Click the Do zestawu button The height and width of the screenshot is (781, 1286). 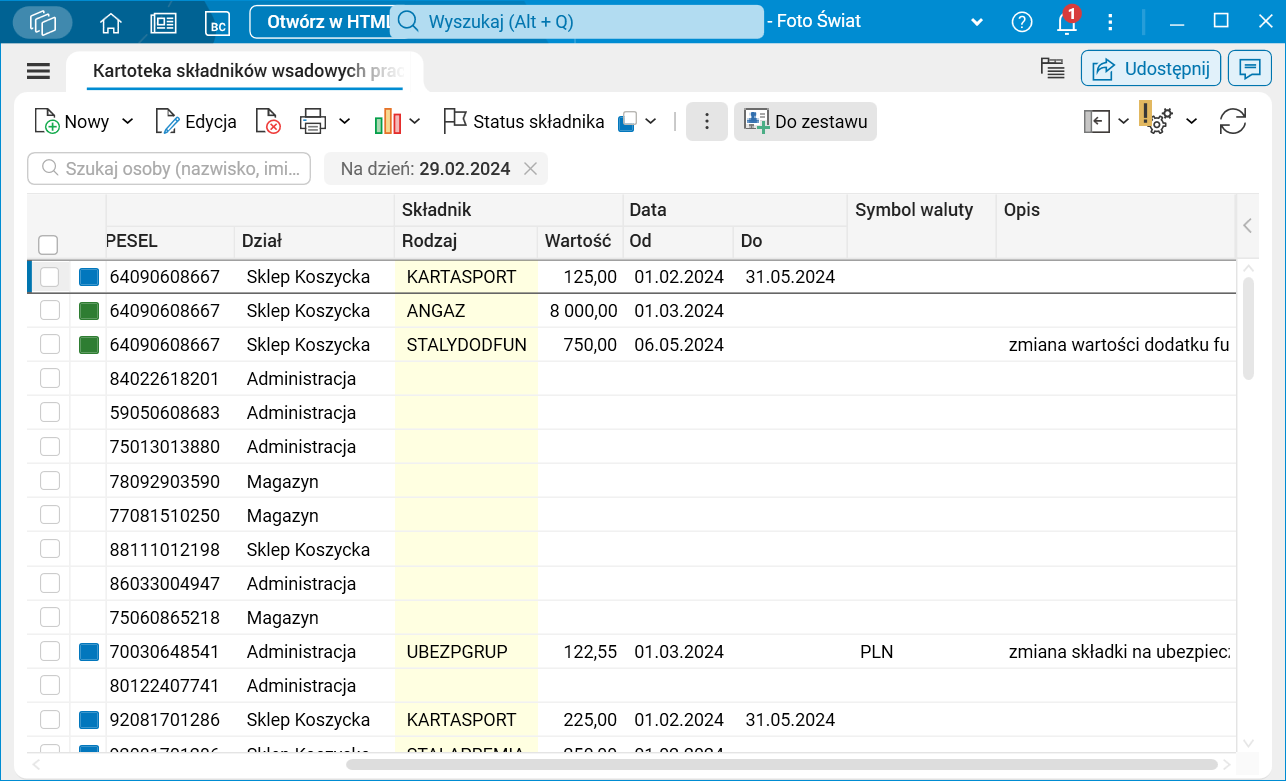pos(805,122)
